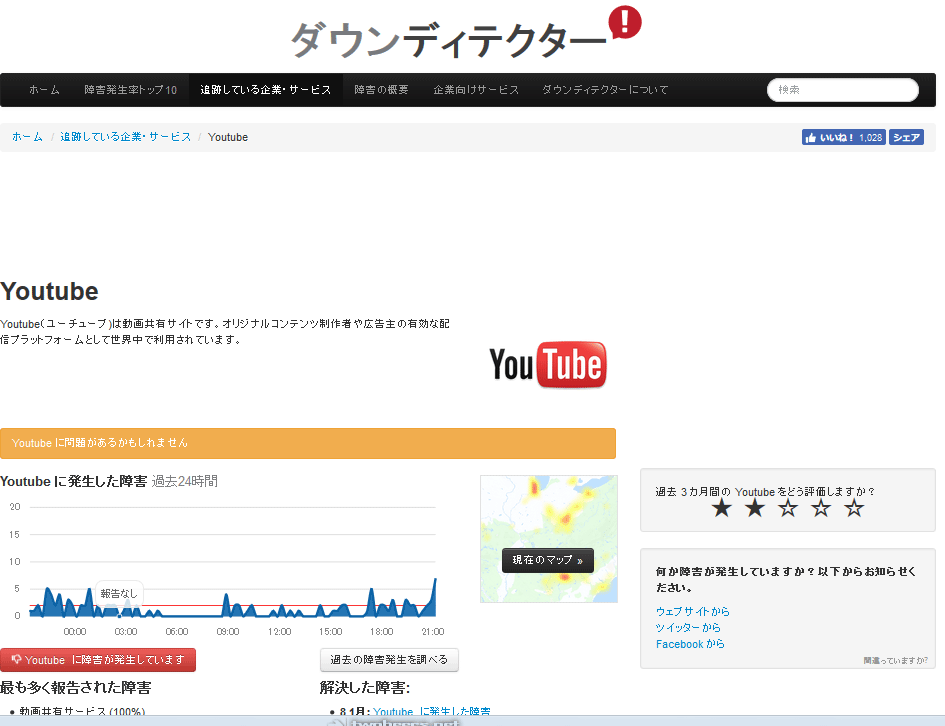This screenshot has width=945, height=726.
Task: Rate Youtube with the second star
Action: coord(755,509)
